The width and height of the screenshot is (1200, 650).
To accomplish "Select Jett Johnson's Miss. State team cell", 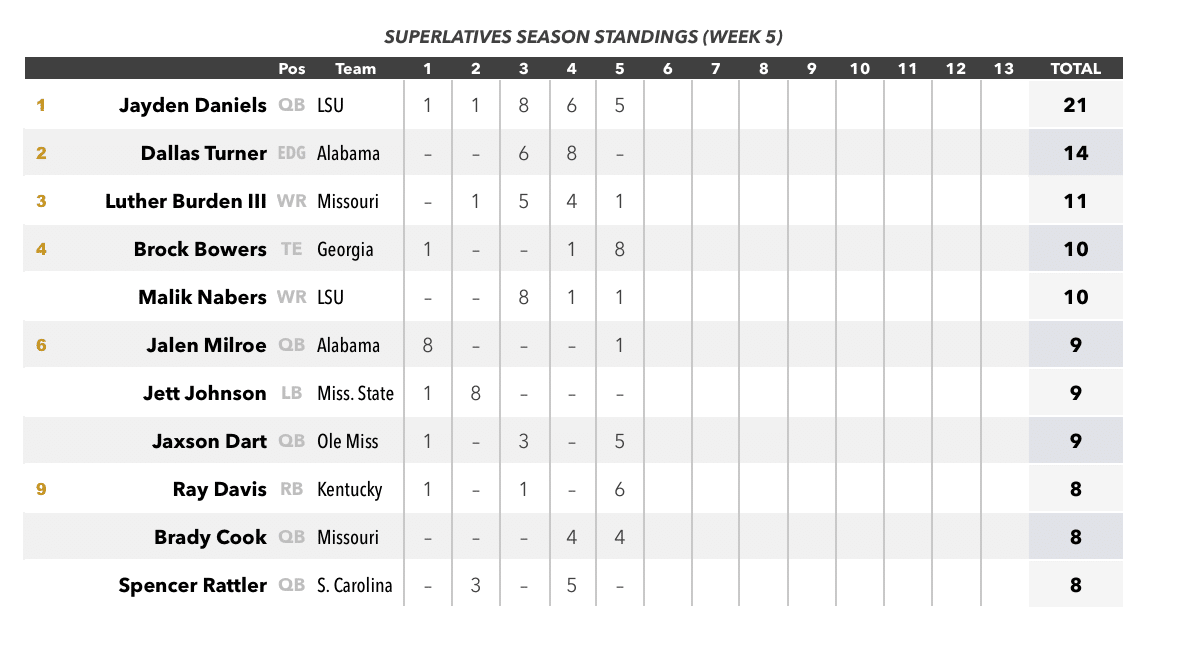I will [355, 393].
